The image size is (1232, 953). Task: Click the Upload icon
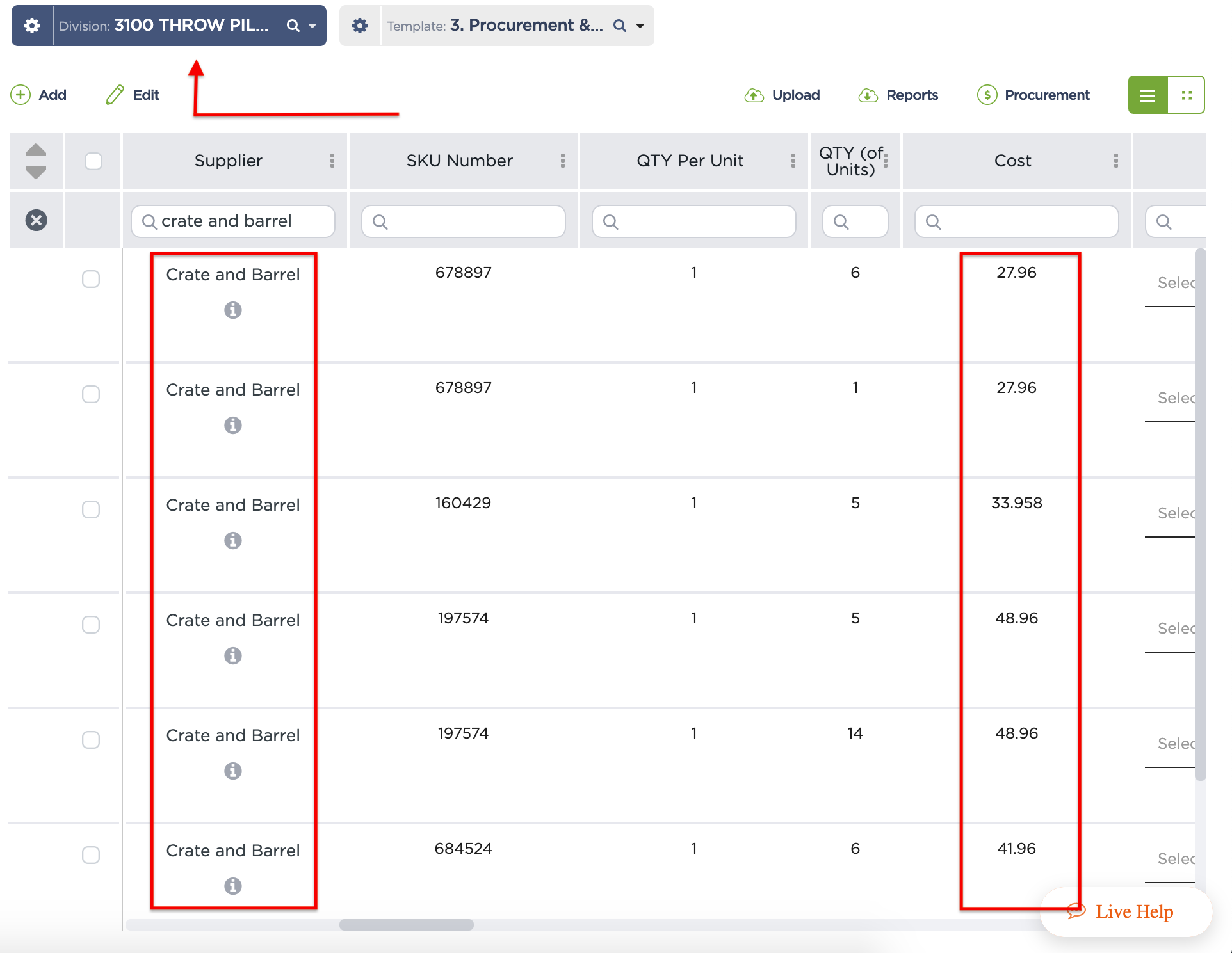point(754,95)
